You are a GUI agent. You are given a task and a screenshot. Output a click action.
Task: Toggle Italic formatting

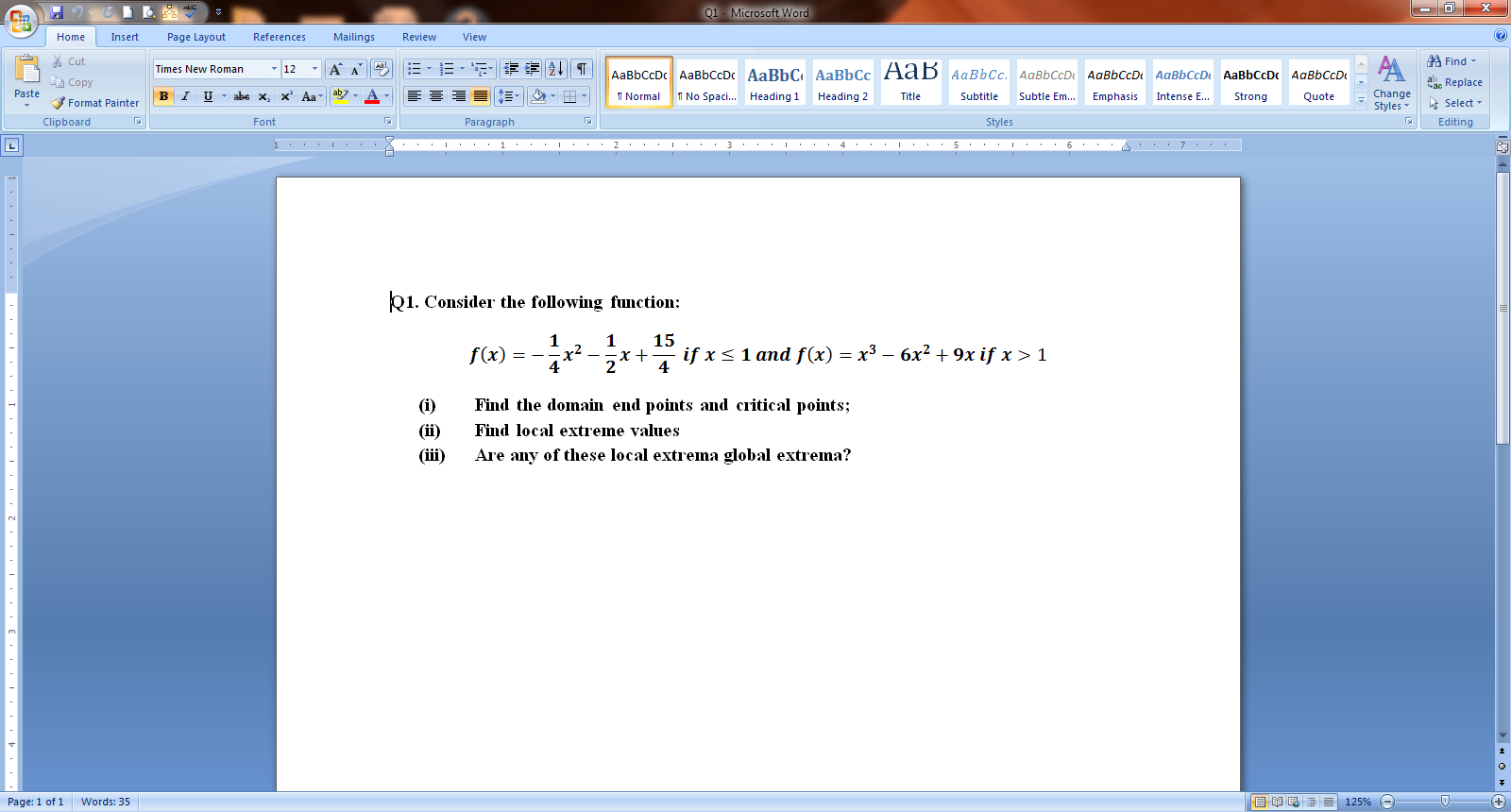[x=185, y=96]
